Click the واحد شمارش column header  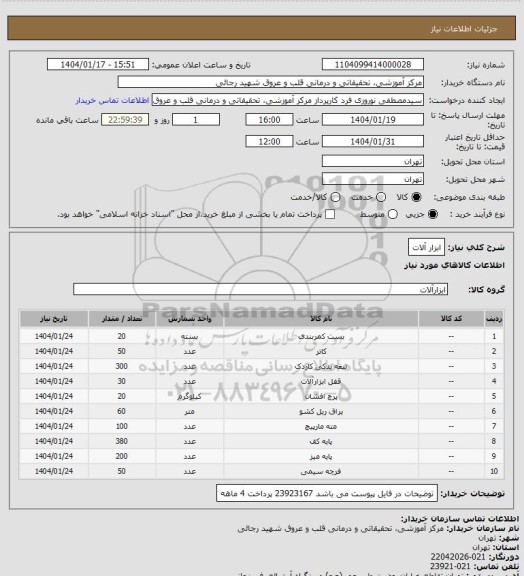point(190,318)
